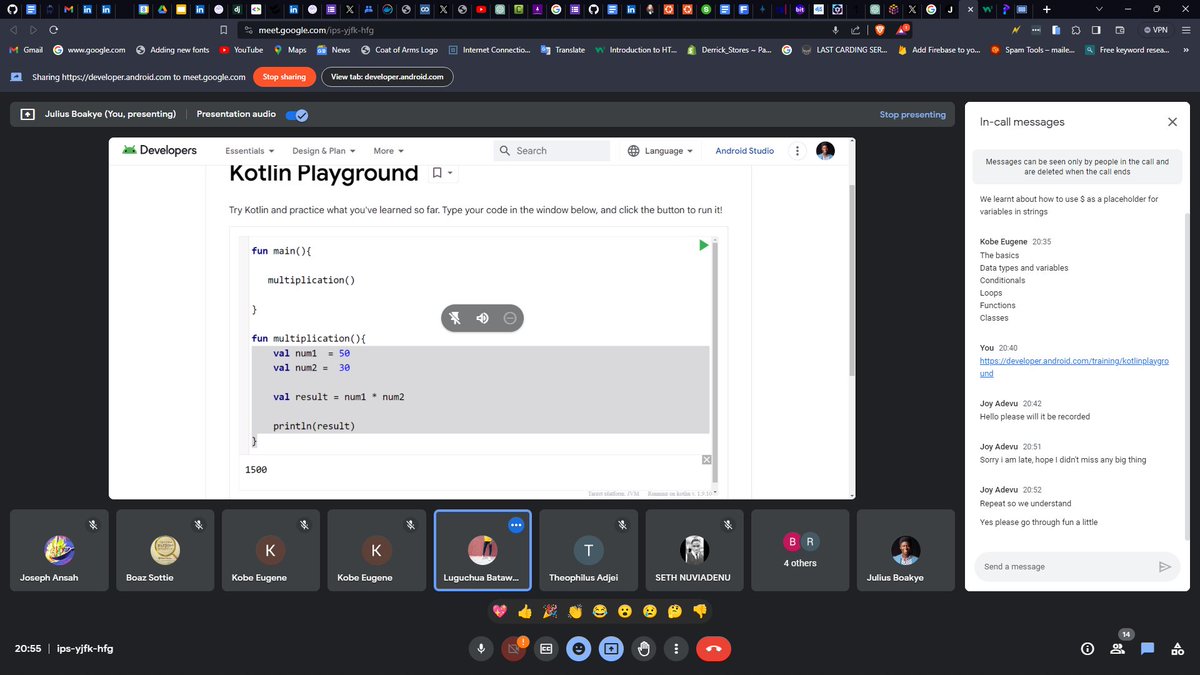This screenshot has width=1200, height=675.
Task: Toggle the emoji reactions bar button
Action: point(578,649)
